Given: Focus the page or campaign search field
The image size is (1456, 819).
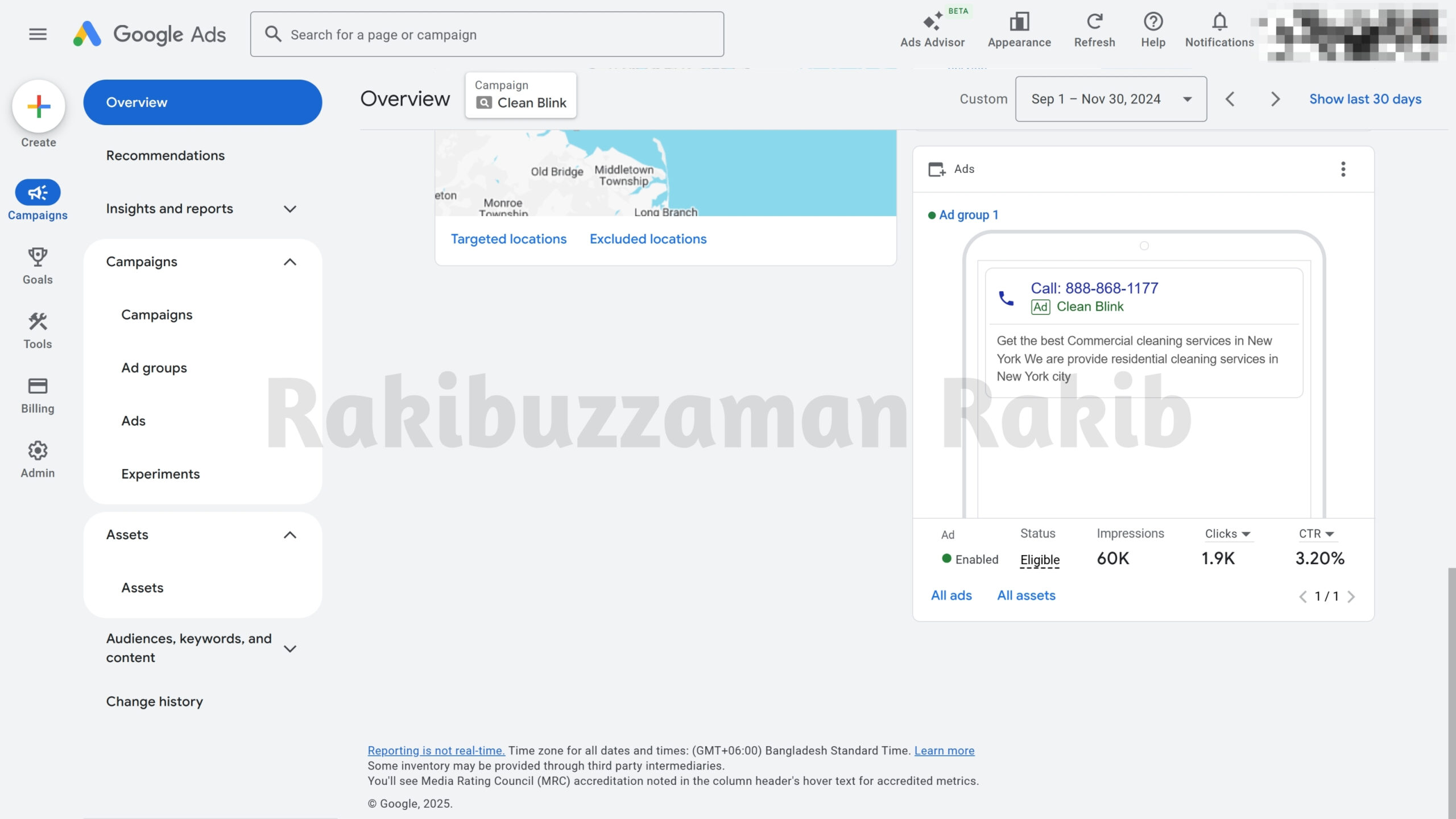Looking at the screenshot, I should (487, 35).
